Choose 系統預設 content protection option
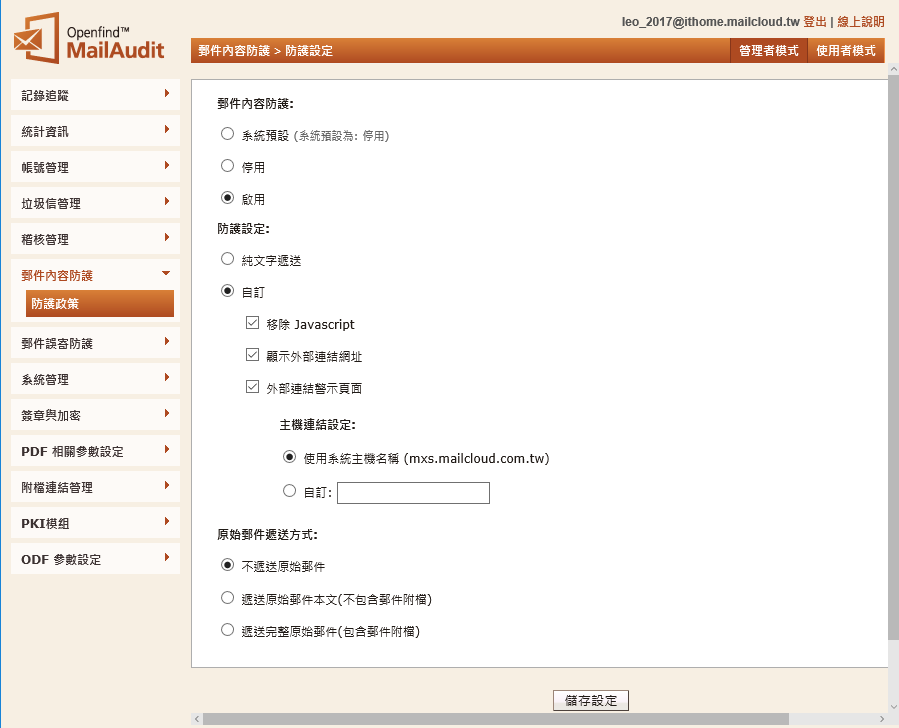899x728 pixels. pyautogui.click(x=228, y=134)
